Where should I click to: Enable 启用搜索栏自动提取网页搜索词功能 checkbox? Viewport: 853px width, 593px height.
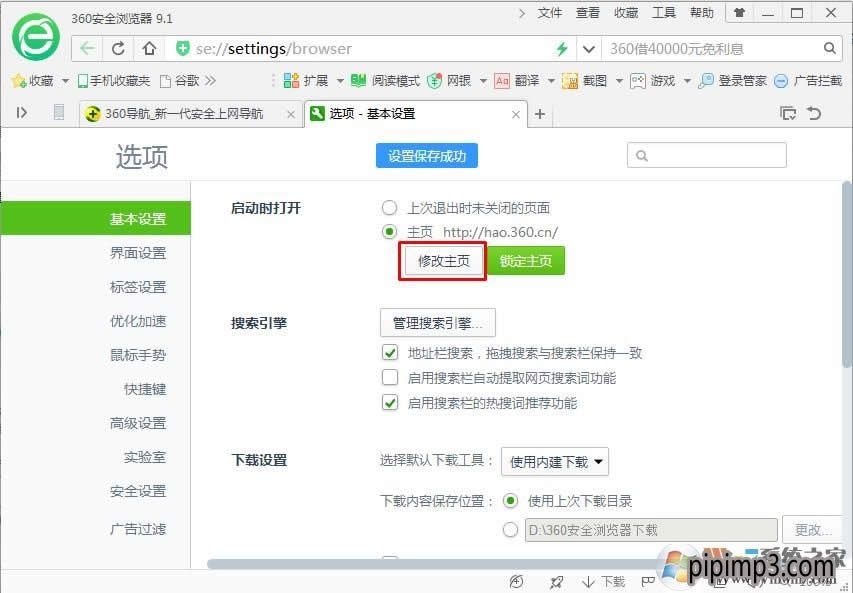click(x=389, y=378)
